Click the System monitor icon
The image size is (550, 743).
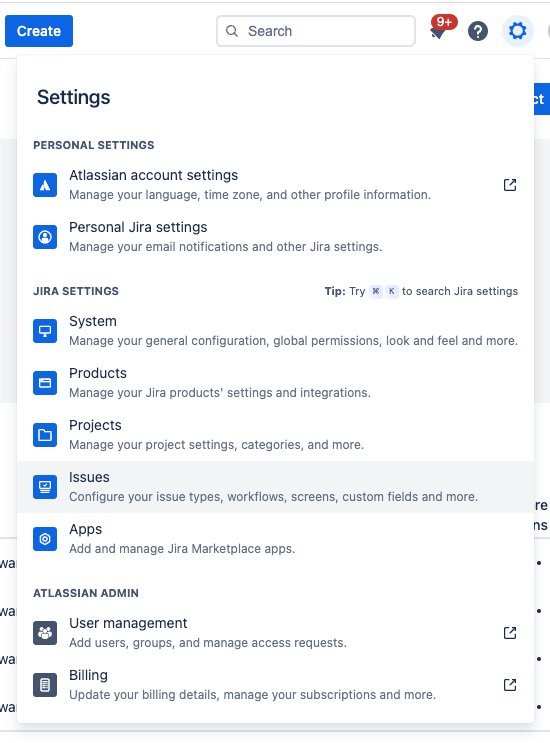[x=45, y=331]
